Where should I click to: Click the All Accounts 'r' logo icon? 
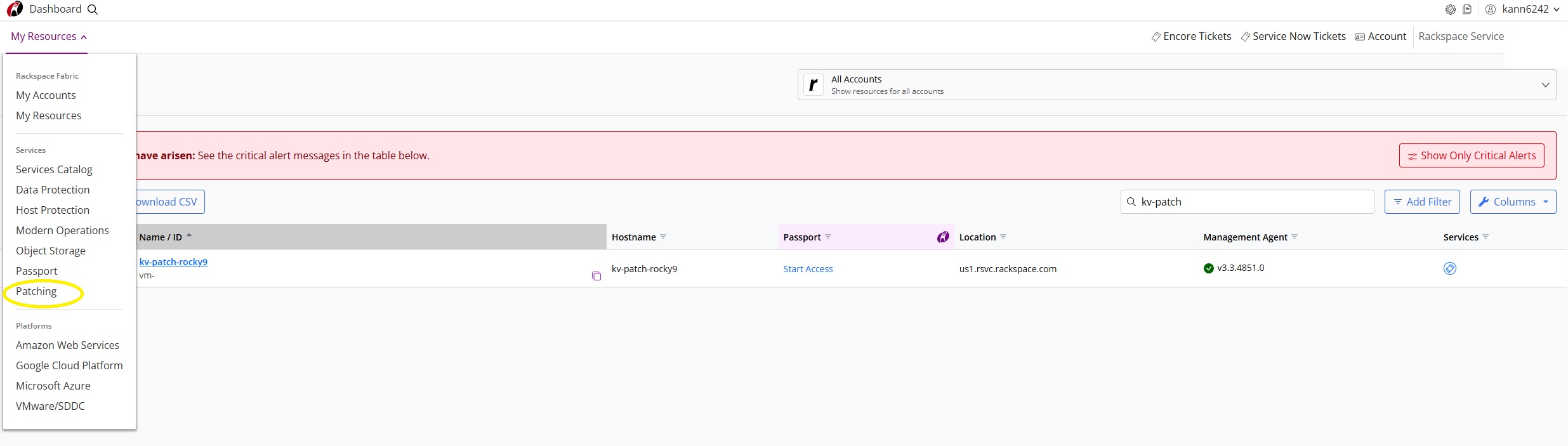coord(814,84)
